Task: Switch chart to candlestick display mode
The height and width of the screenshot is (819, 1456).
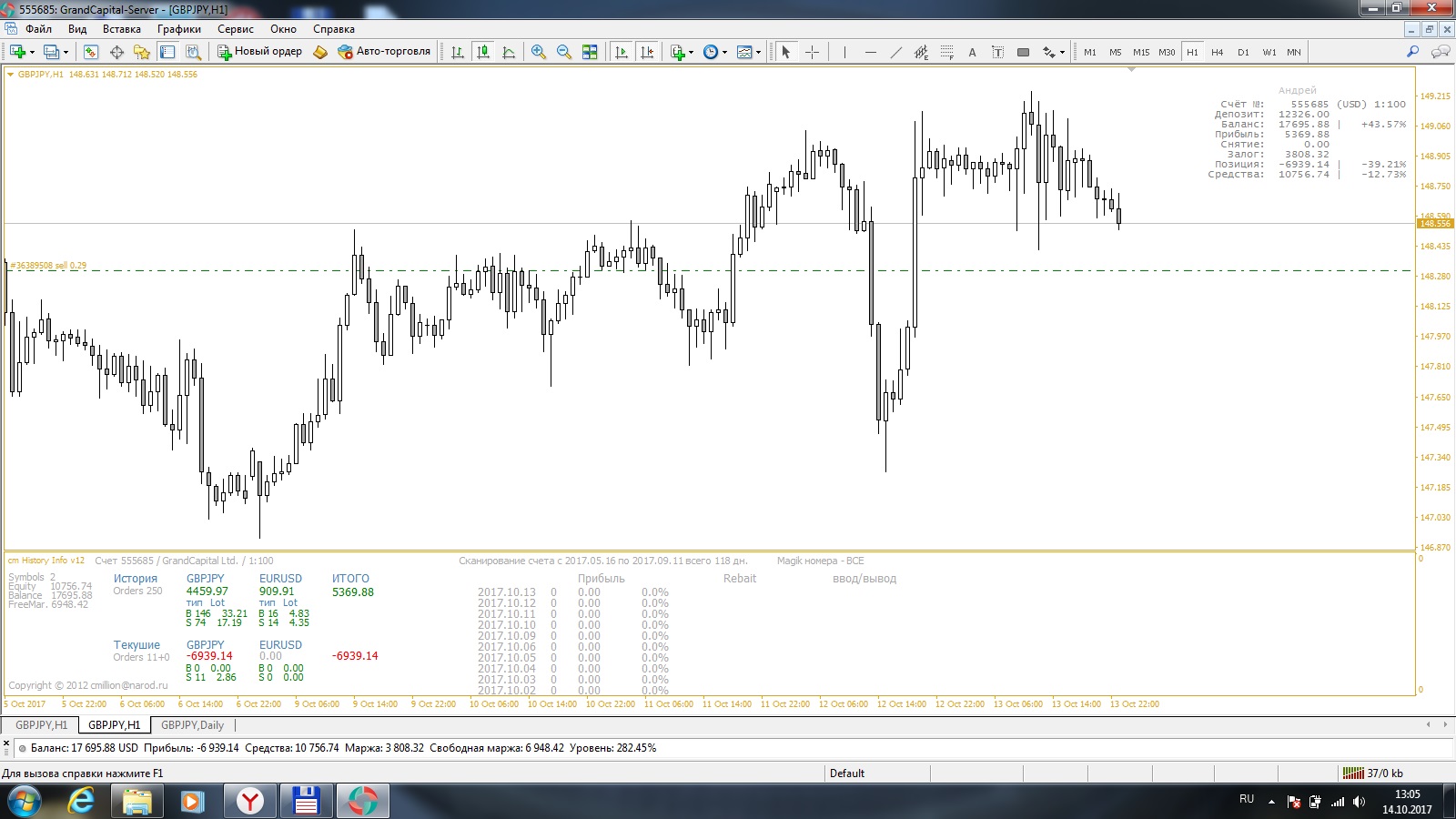Action: [483, 52]
